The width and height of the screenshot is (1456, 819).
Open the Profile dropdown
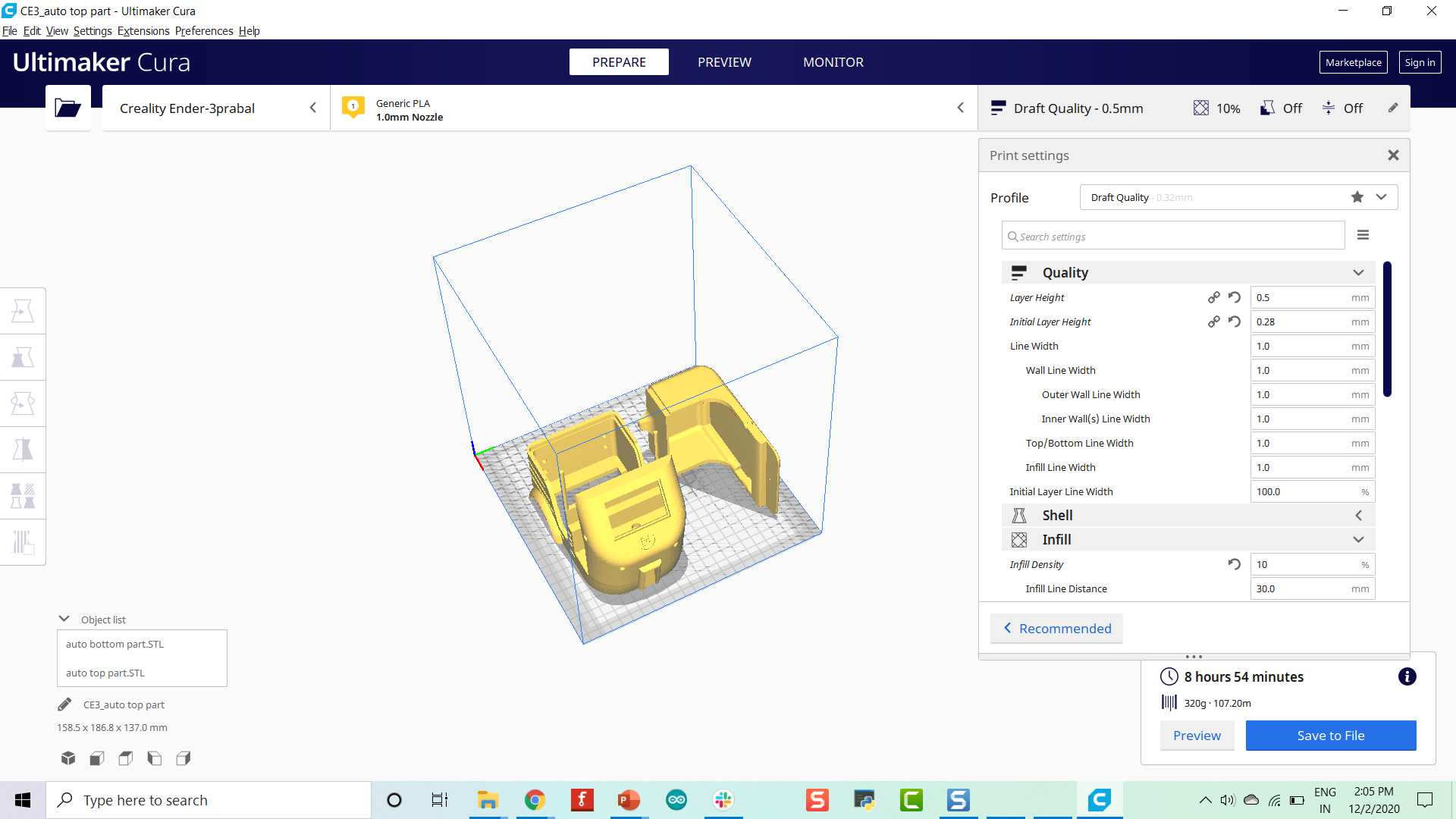[x=1238, y=197]
